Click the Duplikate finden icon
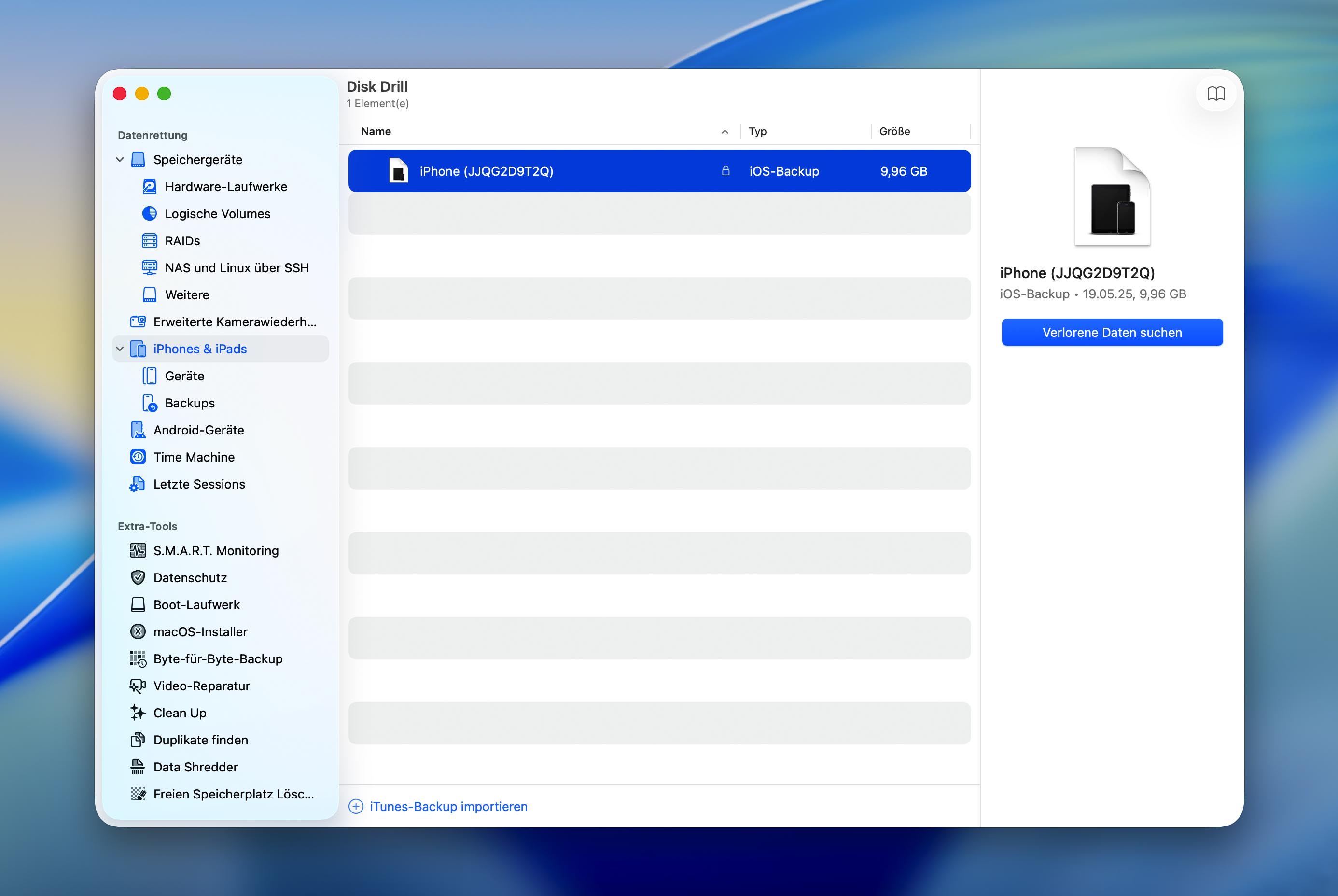This screenshot has height=896, width=1338. [x=138, y=740]
